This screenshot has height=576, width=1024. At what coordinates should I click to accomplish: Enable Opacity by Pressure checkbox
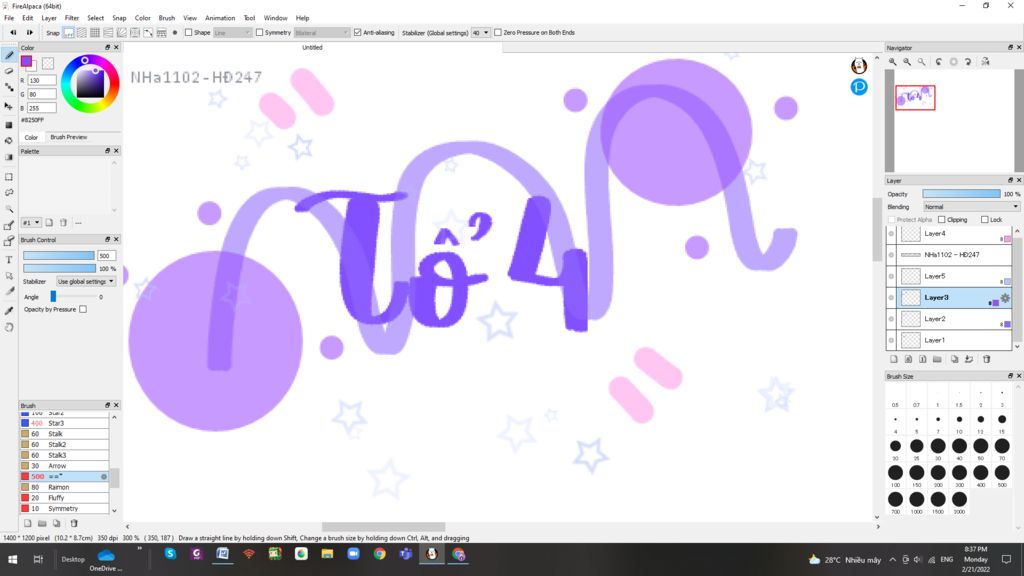(83, 310)
